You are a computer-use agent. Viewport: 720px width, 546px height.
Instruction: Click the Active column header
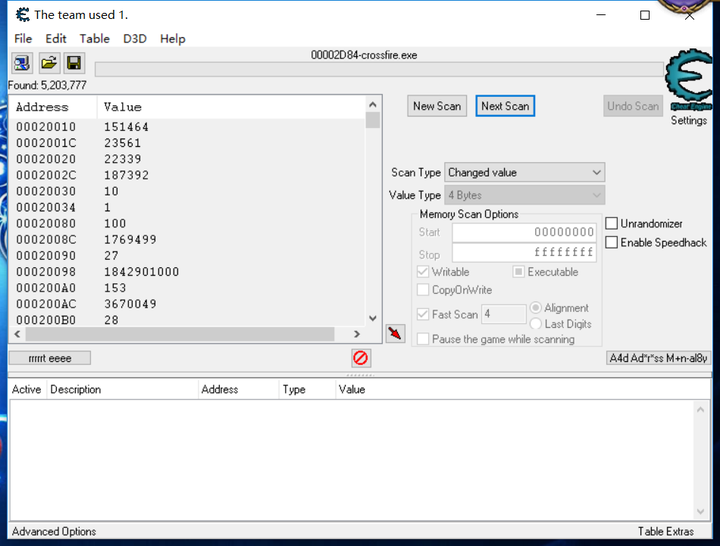27,389
